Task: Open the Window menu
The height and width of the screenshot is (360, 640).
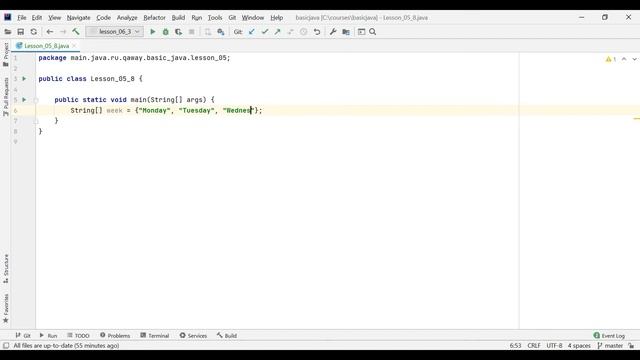Action: (x=253, y=18)
